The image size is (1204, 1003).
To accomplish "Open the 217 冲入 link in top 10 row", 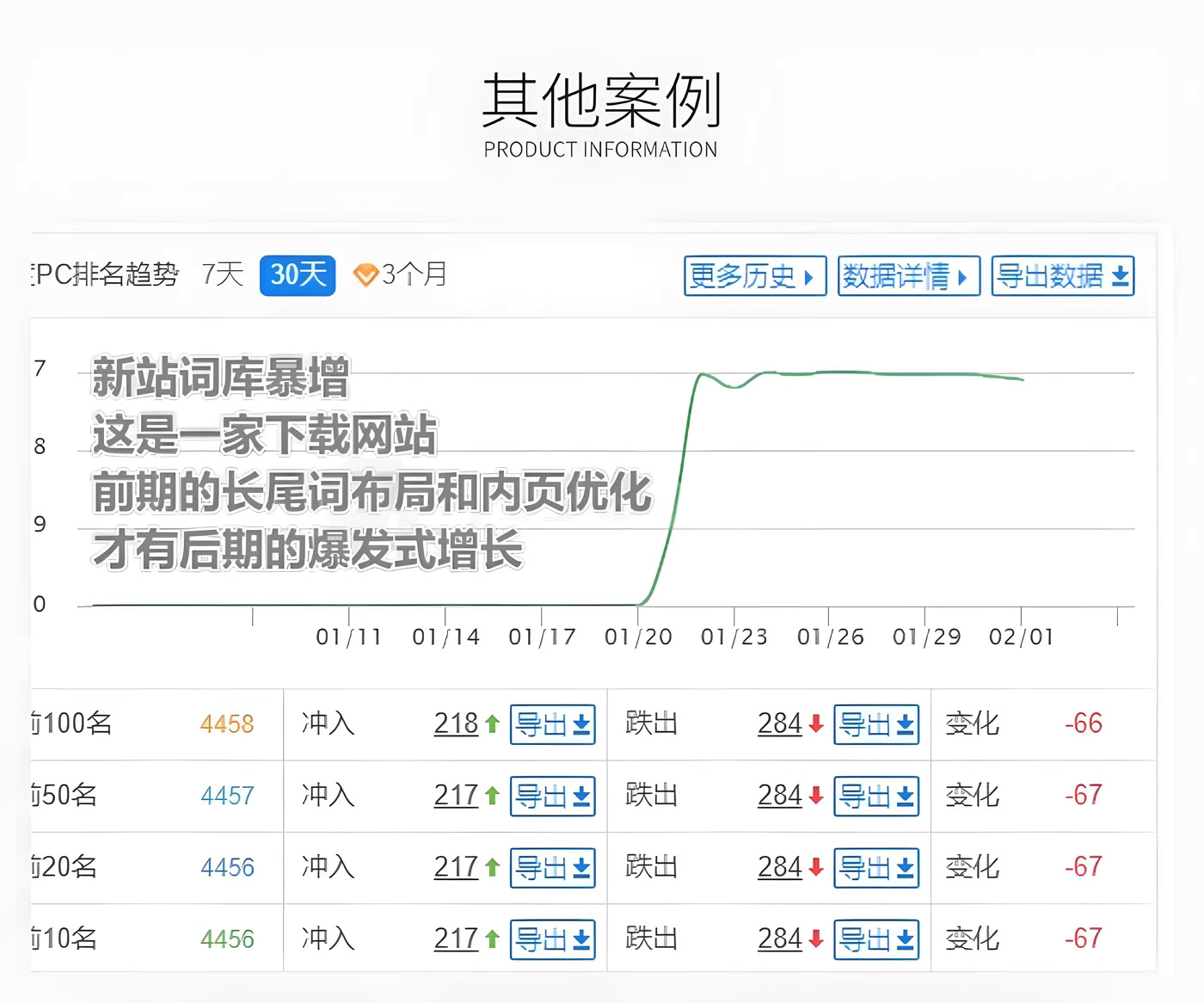I will (x=456, y=938).
